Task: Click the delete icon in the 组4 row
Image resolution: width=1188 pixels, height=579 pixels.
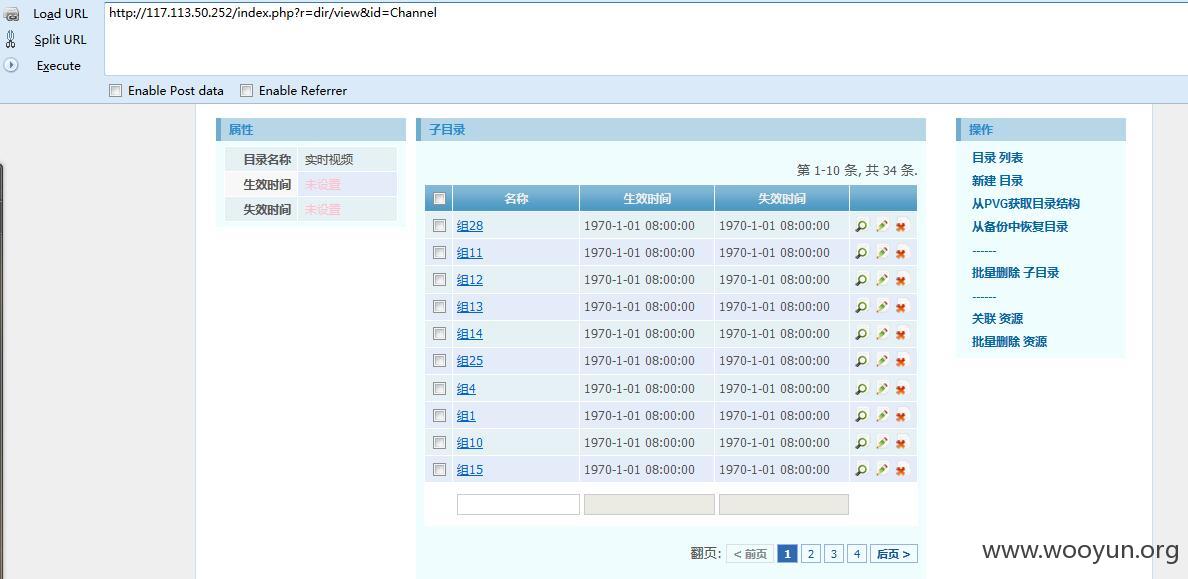Action: [x=901, y=389]
